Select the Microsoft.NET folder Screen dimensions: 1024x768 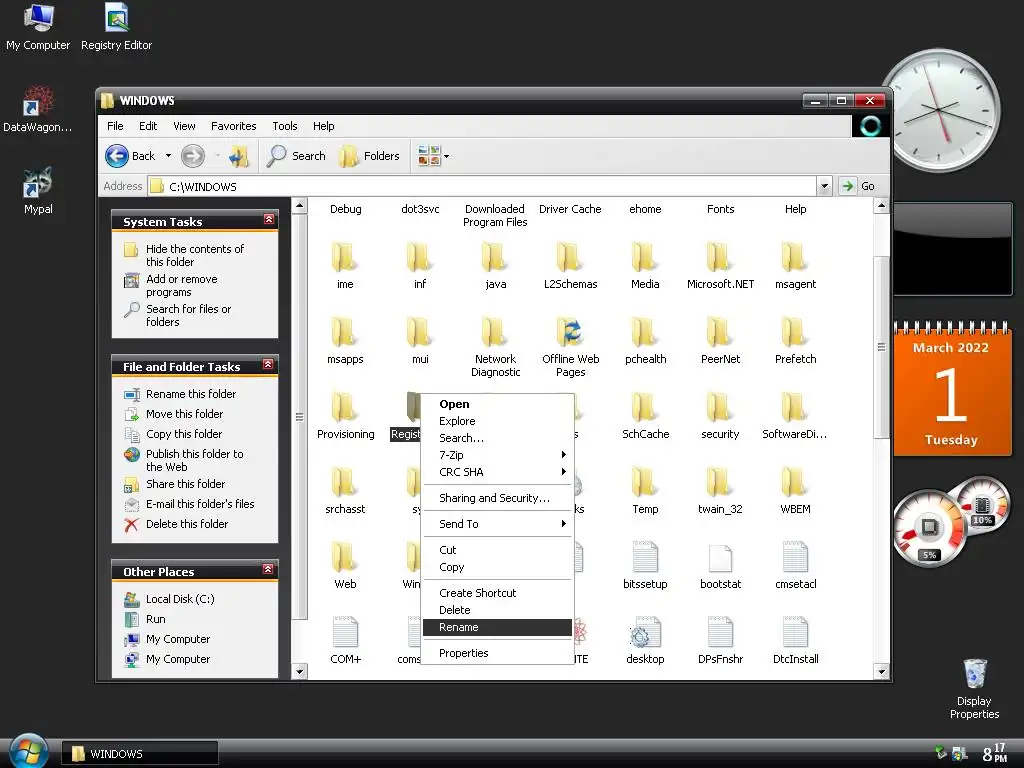[x=720, y=266]
